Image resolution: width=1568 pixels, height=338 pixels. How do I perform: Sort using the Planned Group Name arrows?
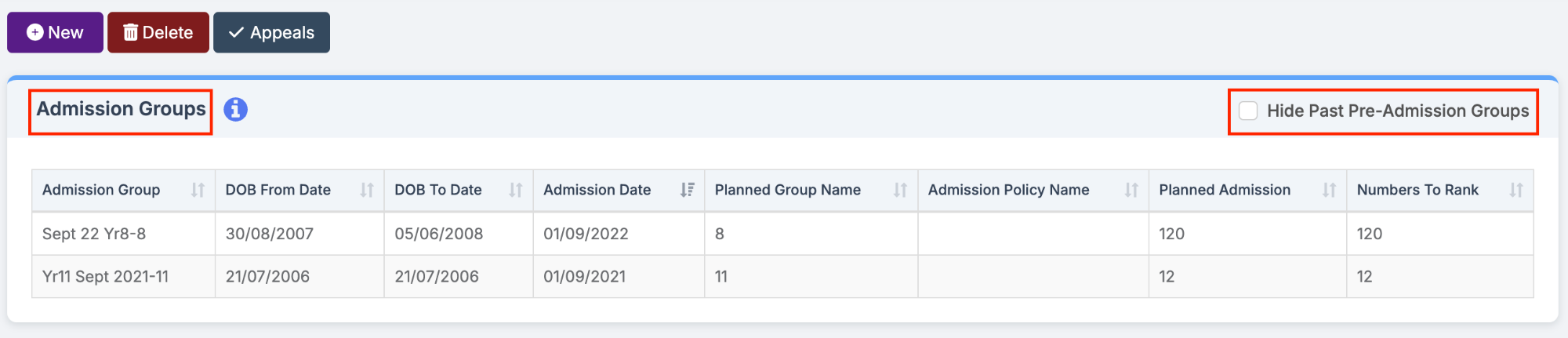coord(900,190)
